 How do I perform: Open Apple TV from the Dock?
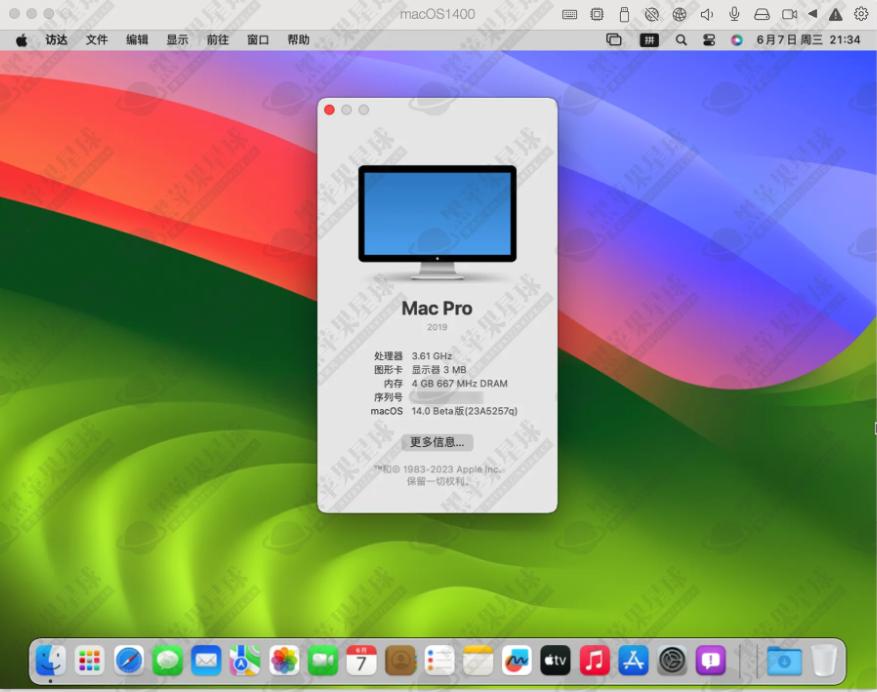[555, 661]
